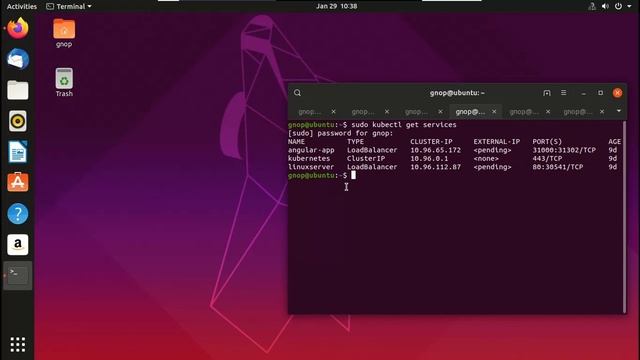
Task: Click the network status icon in top bar
Action: pyautogui.click(x=591, y=6)
